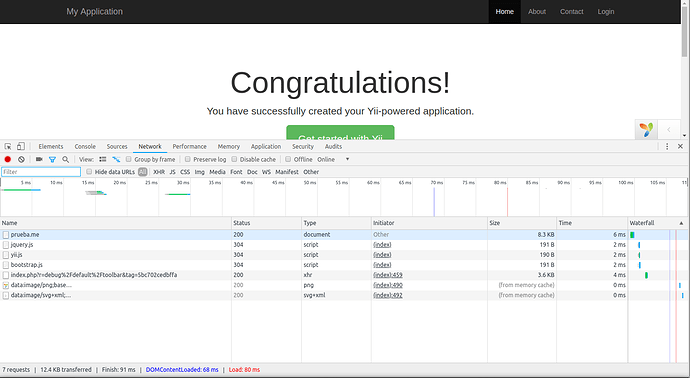Toggle the blue filter funnel icon

(52, 159)
